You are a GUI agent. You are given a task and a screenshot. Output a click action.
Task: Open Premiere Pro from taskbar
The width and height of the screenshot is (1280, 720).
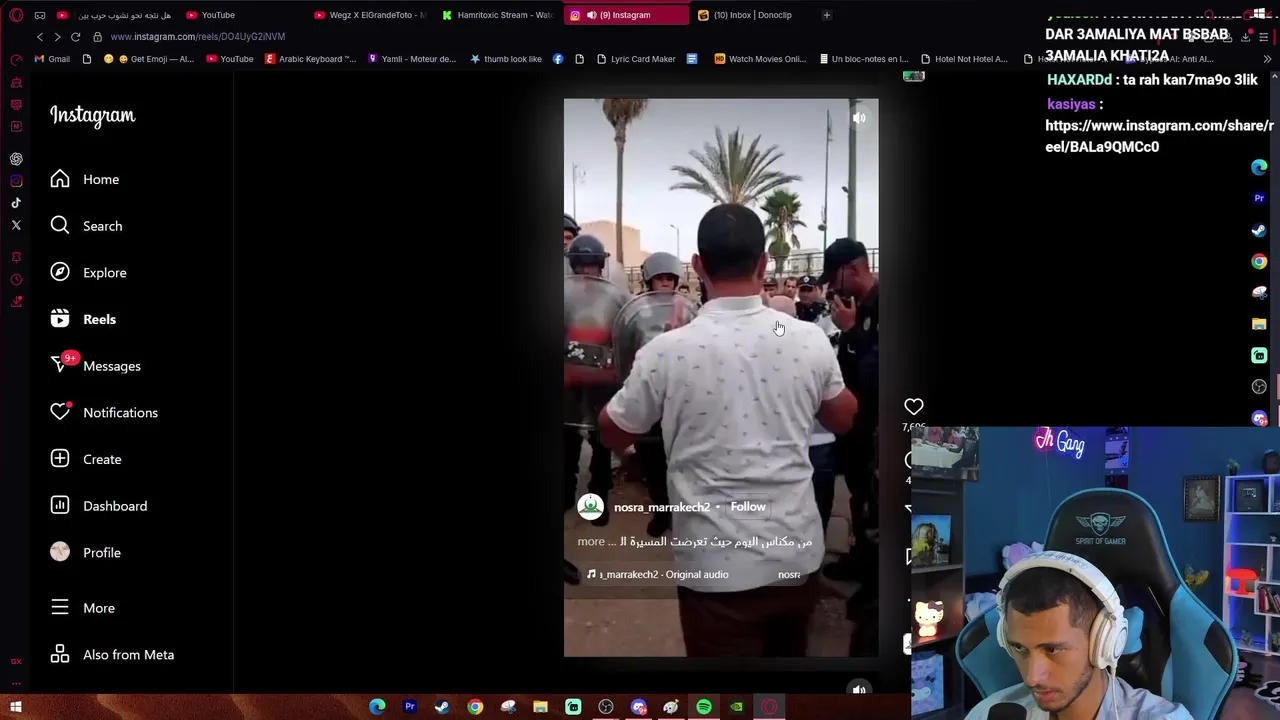[x=410, y=708]
